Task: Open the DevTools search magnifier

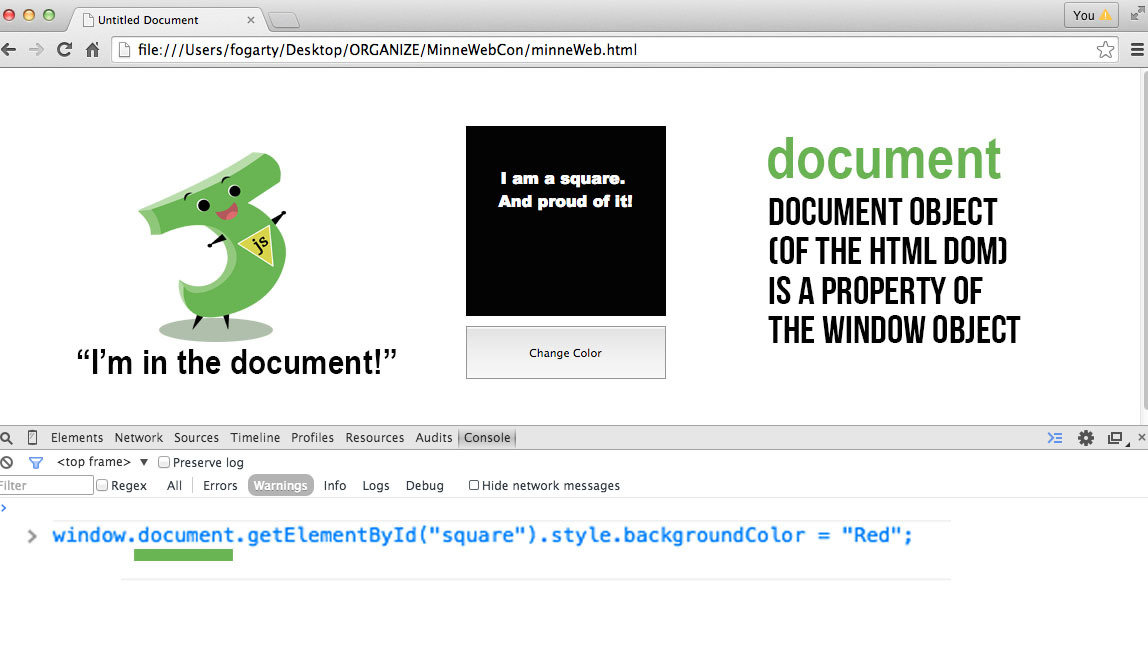Action: click(7, 438)
